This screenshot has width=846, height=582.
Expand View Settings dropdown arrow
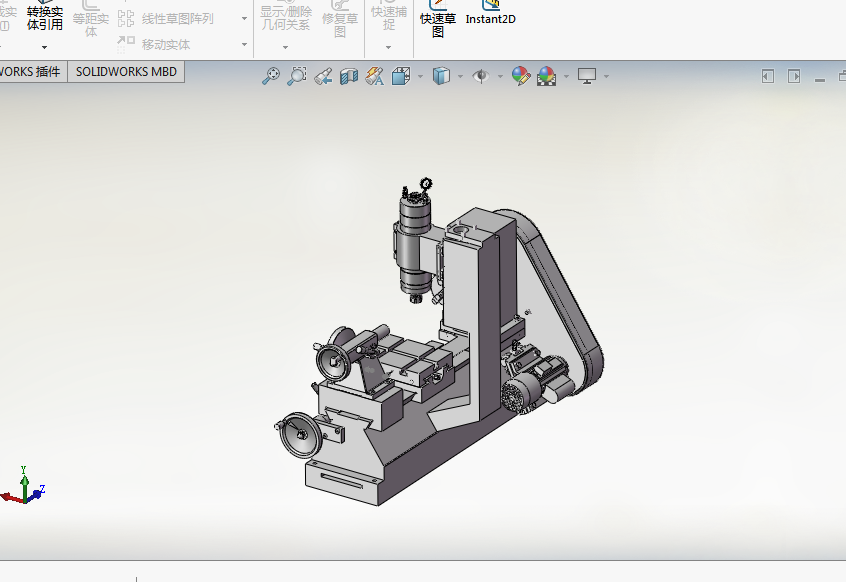(x=606, y=77)
